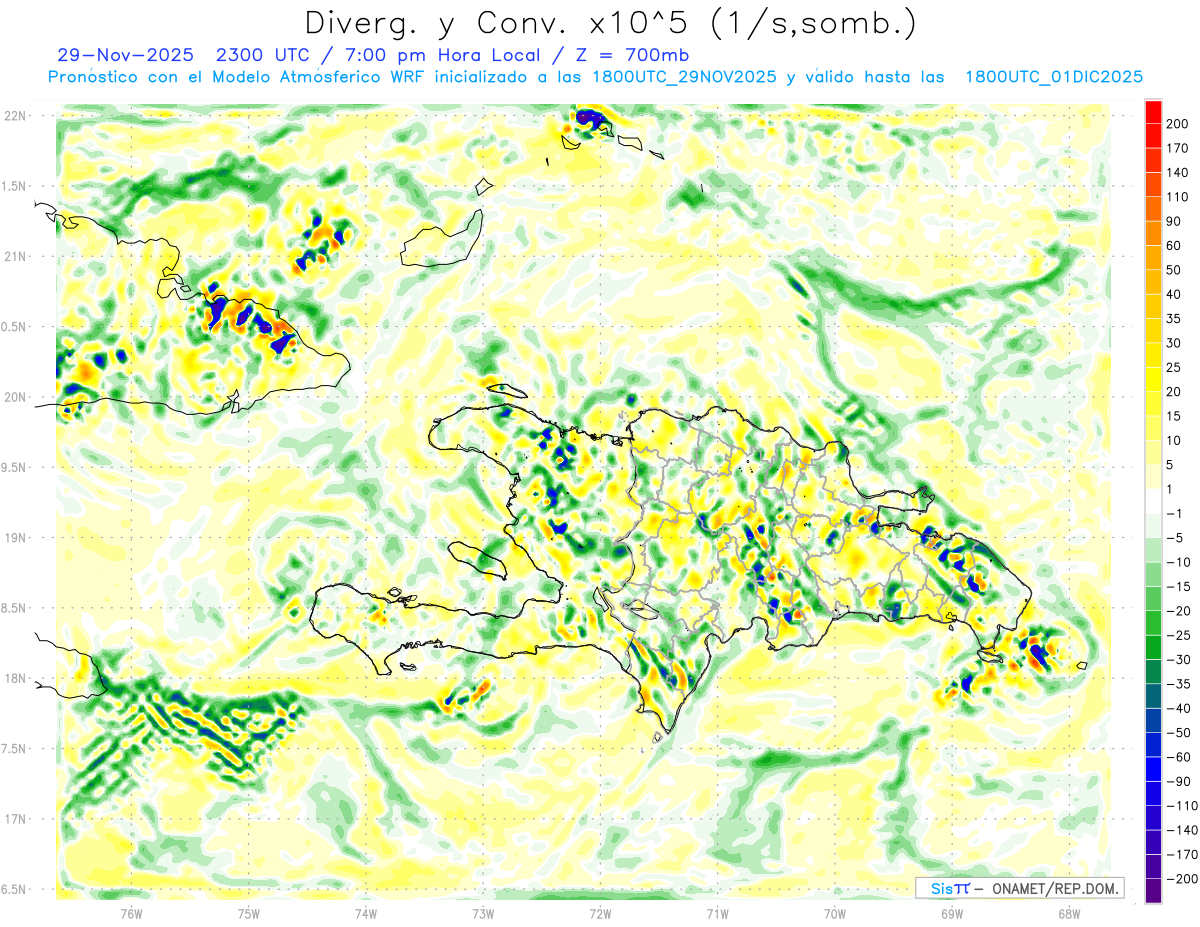Click the -200 color bar value

[1183, 878]
